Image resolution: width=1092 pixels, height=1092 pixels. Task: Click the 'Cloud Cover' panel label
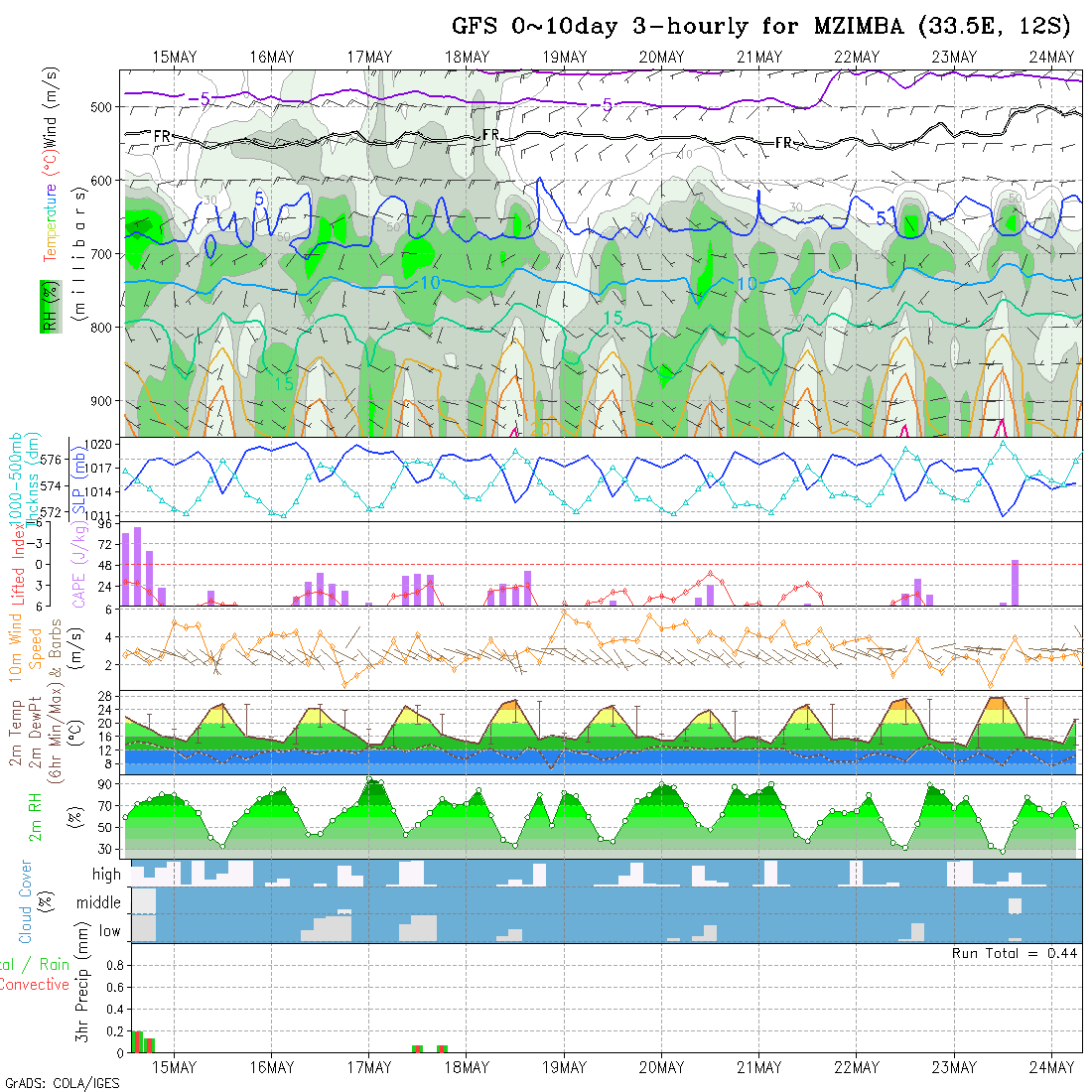tap(26, 901)
